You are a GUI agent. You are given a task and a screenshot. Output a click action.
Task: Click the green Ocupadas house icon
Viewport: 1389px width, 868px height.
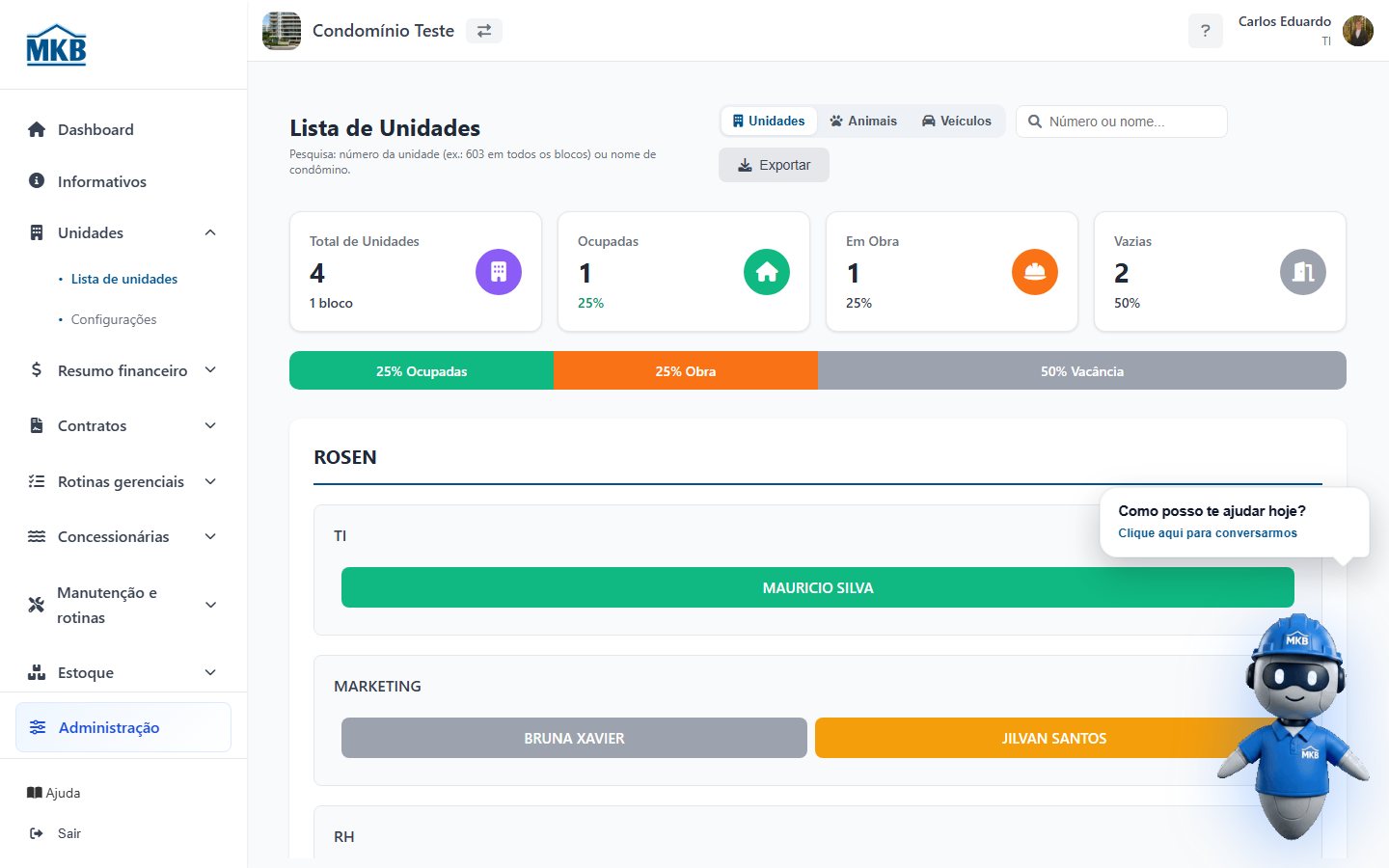tap(767, 272)
